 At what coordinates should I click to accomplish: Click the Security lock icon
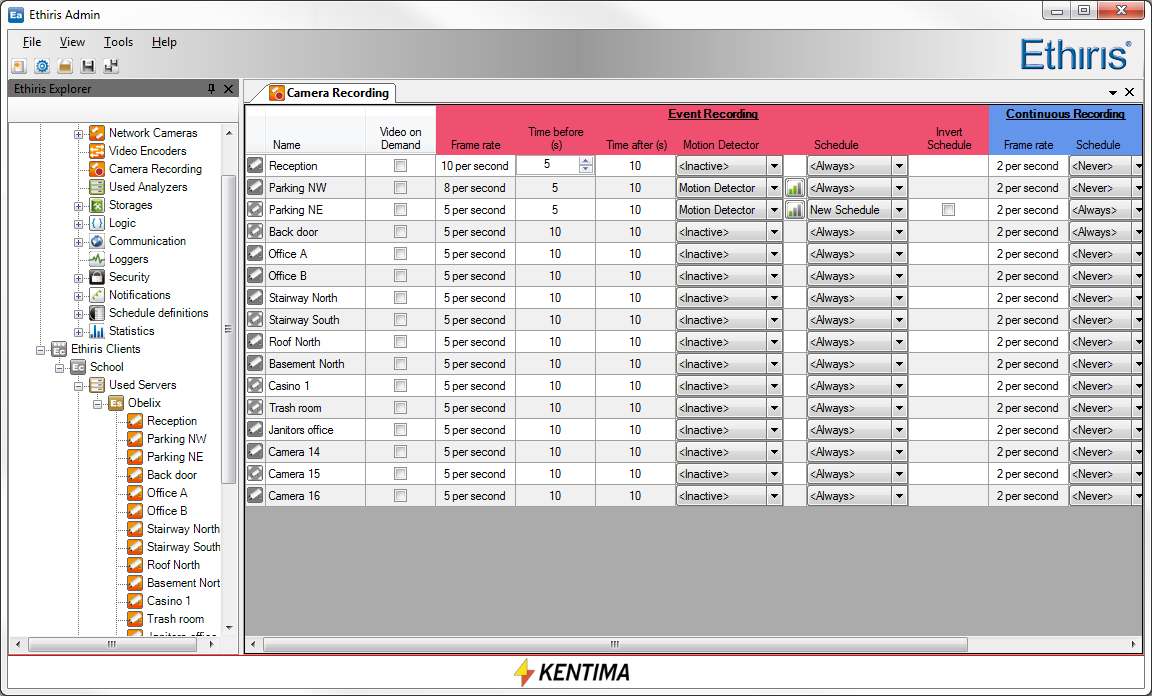click(97, 277)
